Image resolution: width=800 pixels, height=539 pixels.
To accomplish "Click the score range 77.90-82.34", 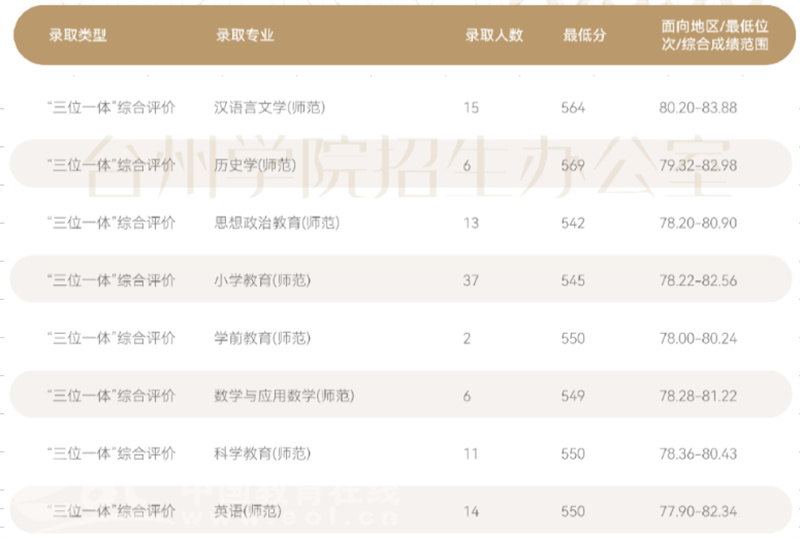I will click(698, 511).
